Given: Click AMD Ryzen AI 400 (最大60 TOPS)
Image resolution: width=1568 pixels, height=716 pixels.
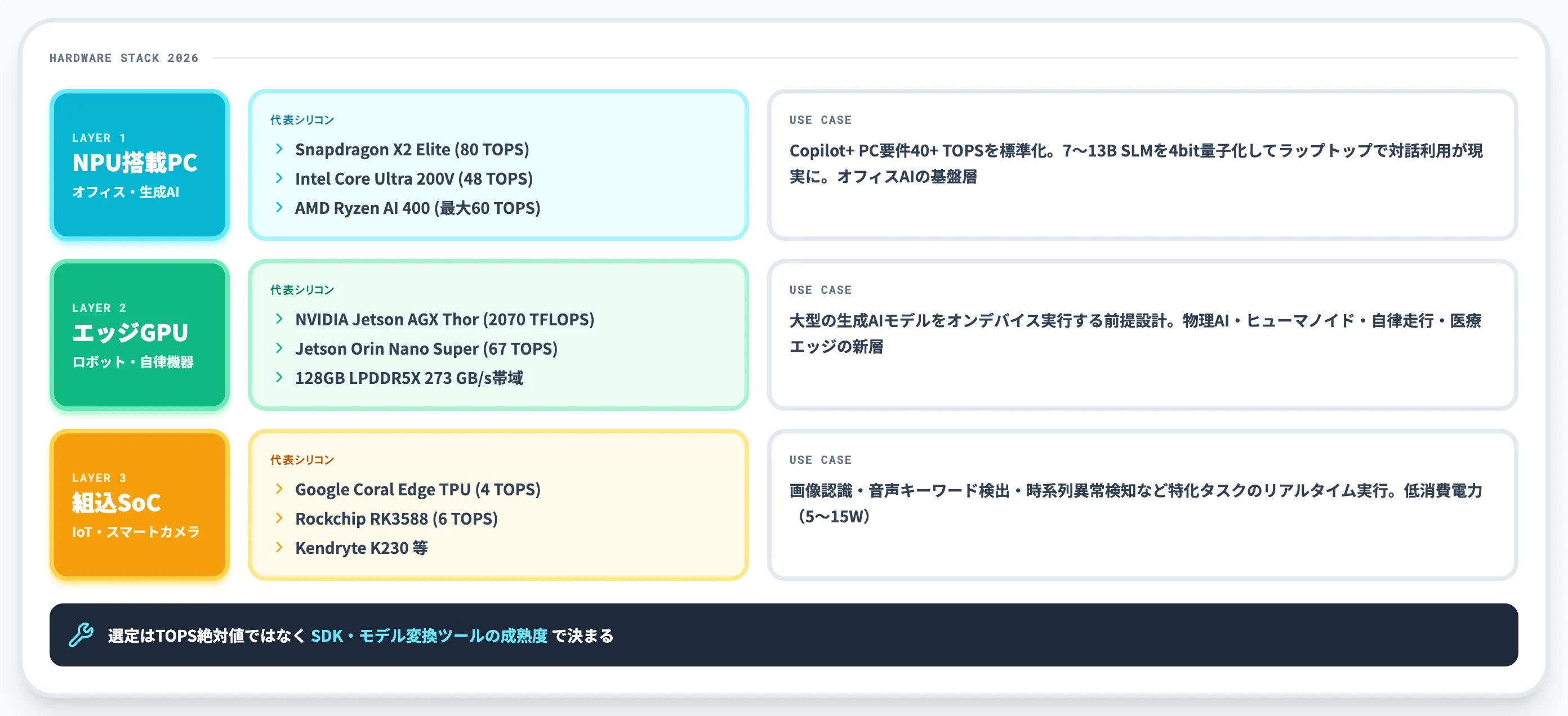Looking at the screenshot, I should point(417,208).
